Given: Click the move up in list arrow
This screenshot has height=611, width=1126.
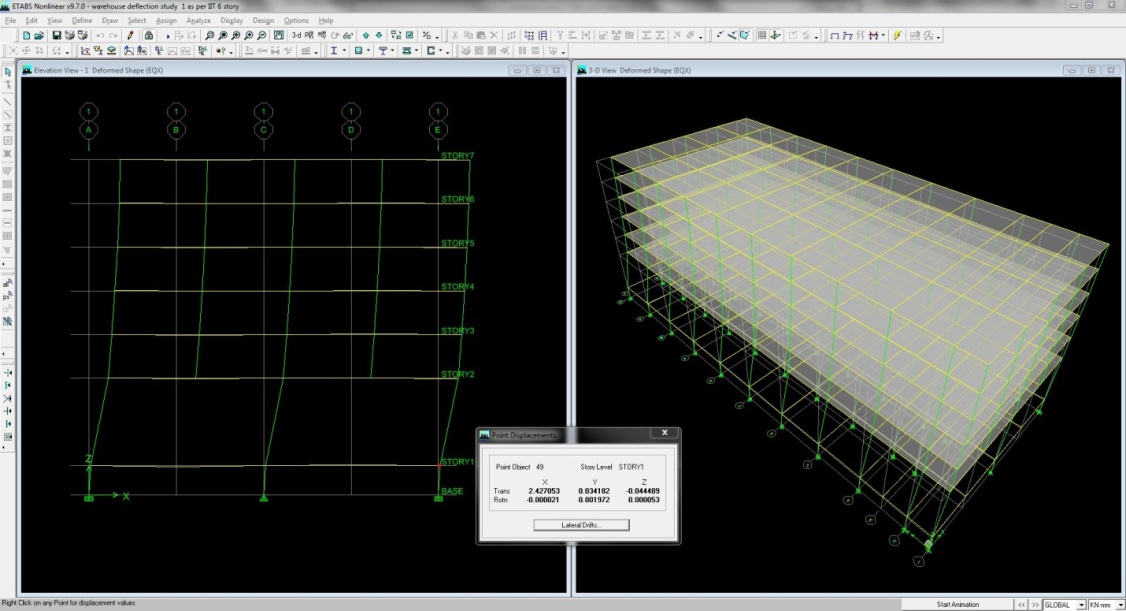Looking at the screenshot, I should [365, 35].
